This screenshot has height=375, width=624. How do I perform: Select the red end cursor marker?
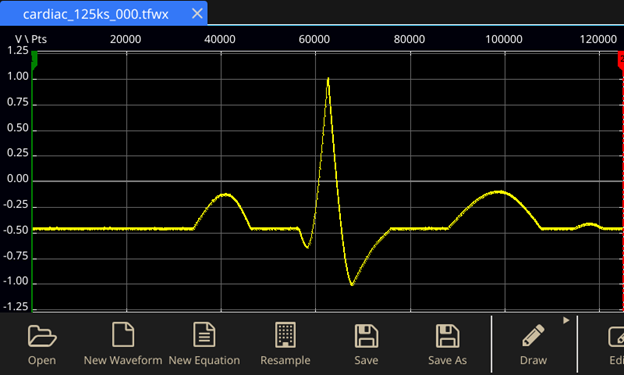pos(621,60)
